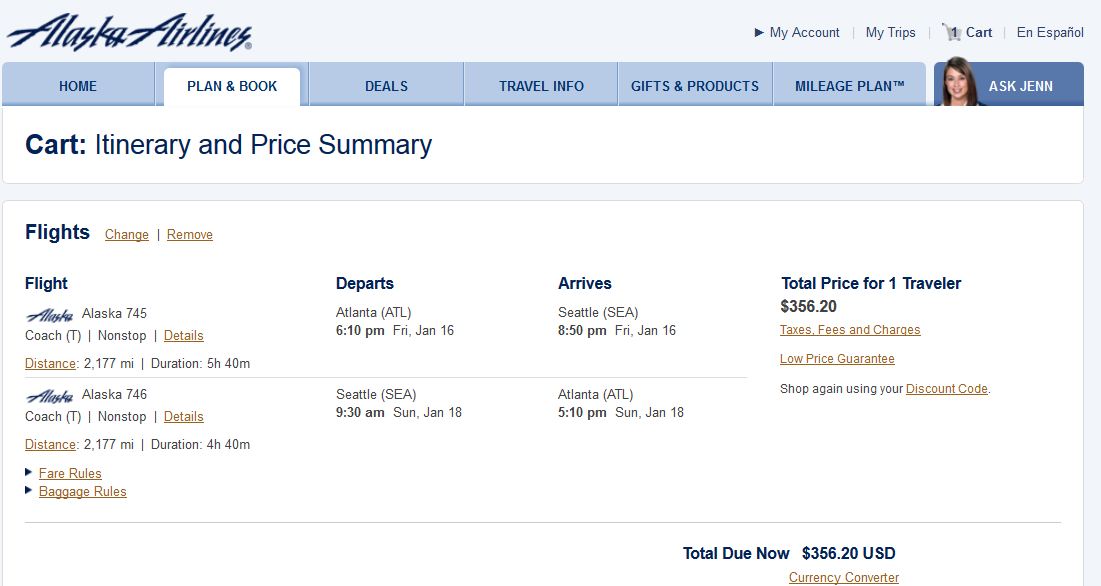The height and width of the screenshot is (586, 1101).
Task: Click the Ask Jenn avatar photo
Action: click(959, 83)
